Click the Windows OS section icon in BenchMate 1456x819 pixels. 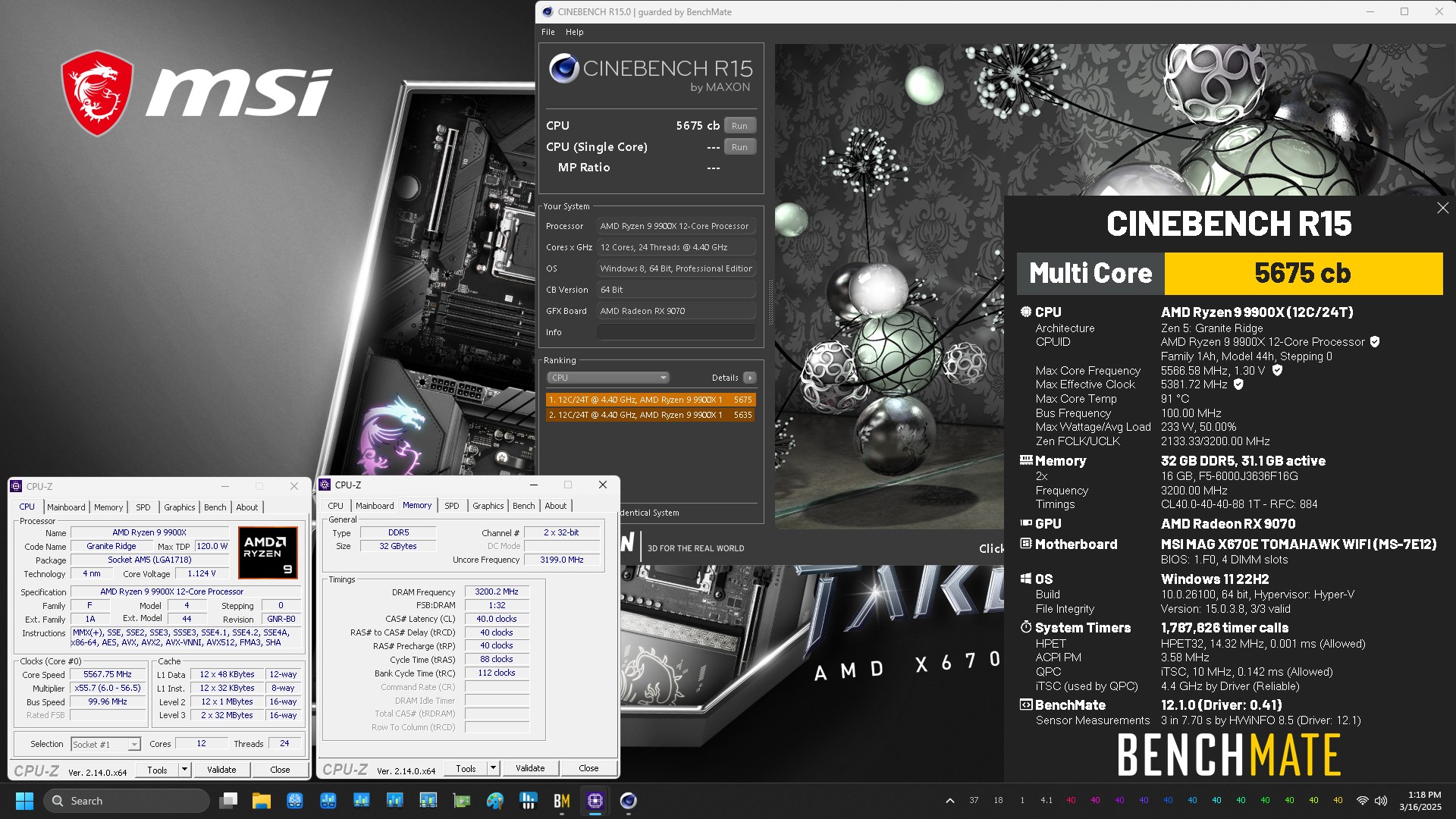[1026, 579]
